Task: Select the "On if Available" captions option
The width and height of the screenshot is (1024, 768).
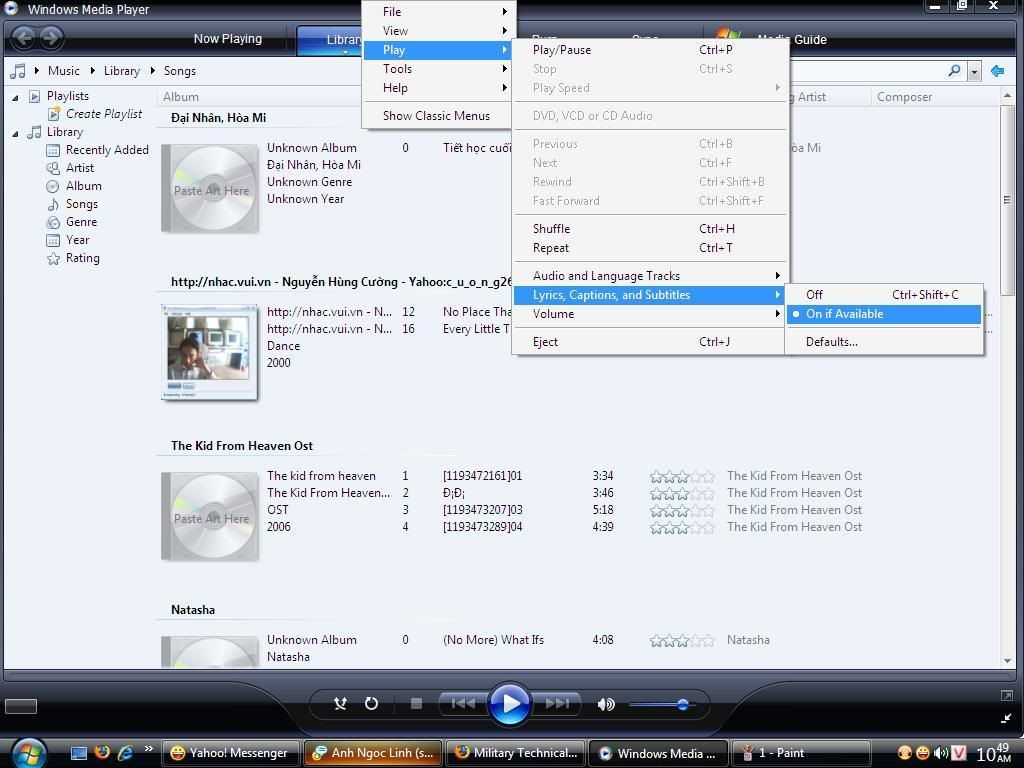Action: (x=844, y=314)
